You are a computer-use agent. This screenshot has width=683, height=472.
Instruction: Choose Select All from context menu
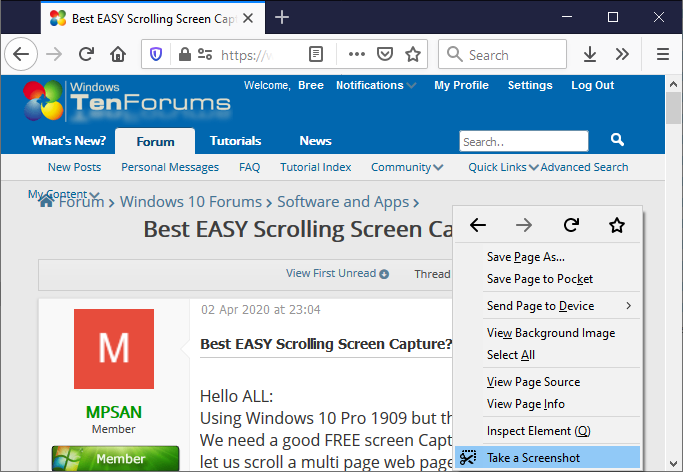548,355
